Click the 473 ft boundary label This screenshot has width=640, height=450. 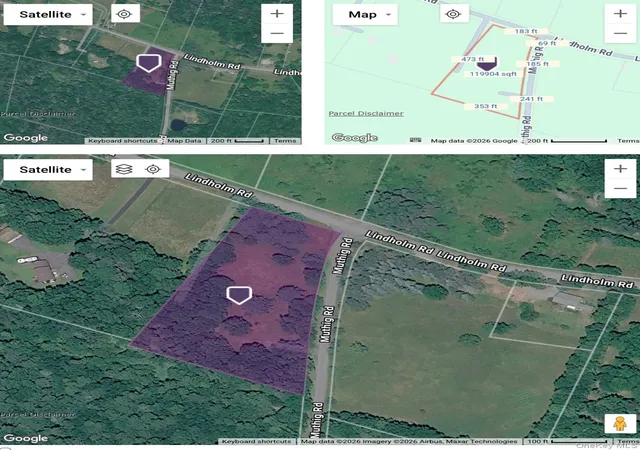coord(472,59)
